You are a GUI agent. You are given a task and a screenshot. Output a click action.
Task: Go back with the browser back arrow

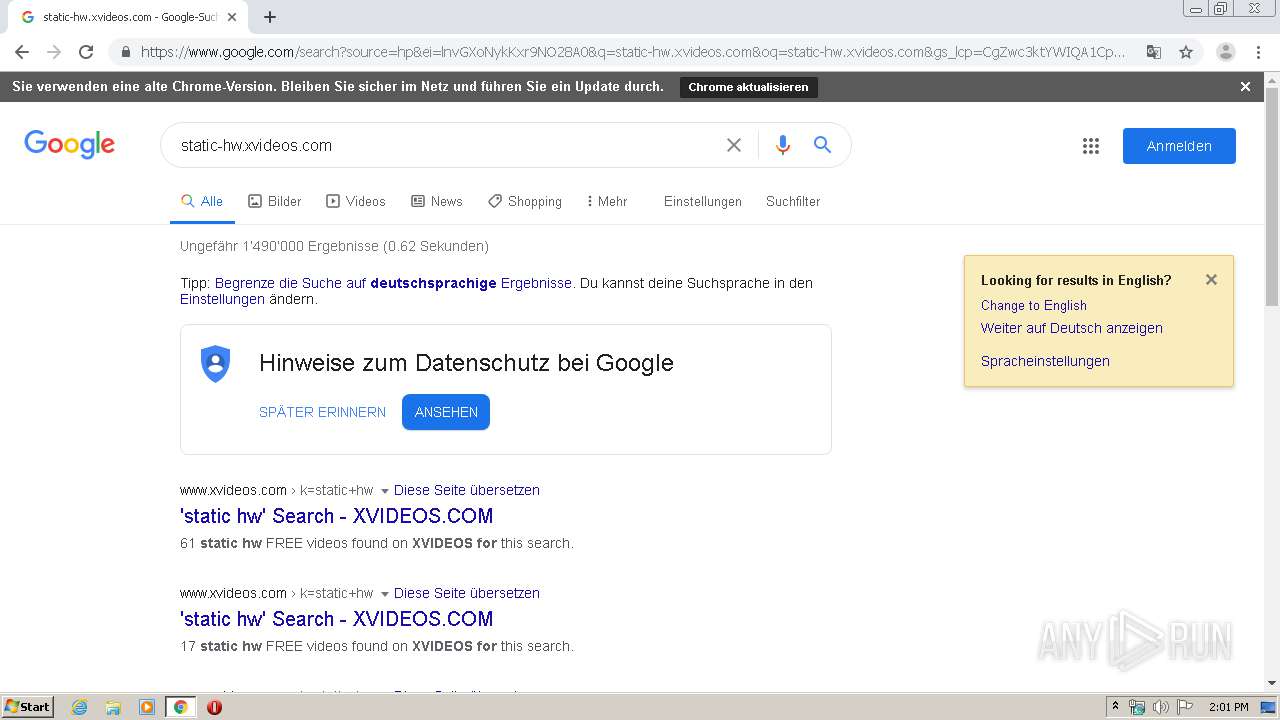[x=22, y=52]
